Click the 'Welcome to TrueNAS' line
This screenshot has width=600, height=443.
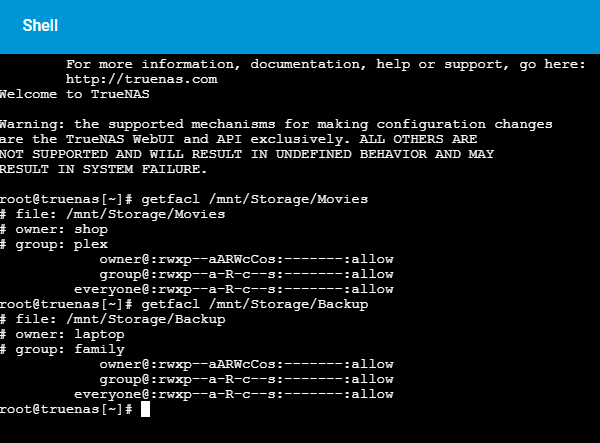pyautogui.click(x=75, y=94)
